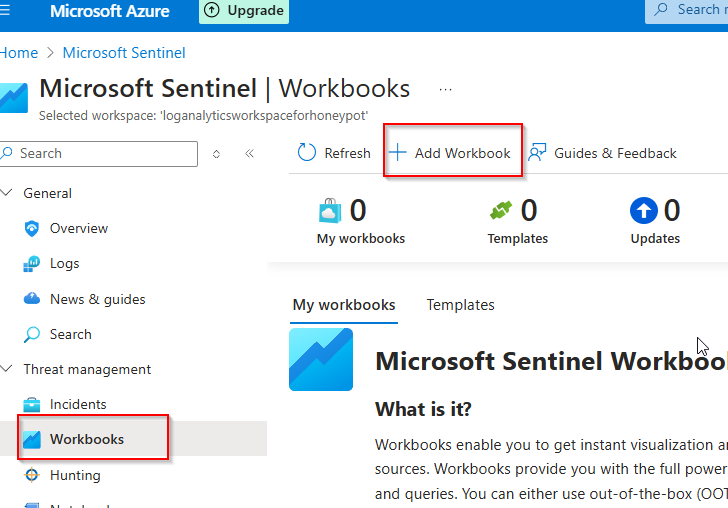The width and height of the screenshot is (728, 508).
Task: Click the sidebar Search input field
Action: point(105,153)
